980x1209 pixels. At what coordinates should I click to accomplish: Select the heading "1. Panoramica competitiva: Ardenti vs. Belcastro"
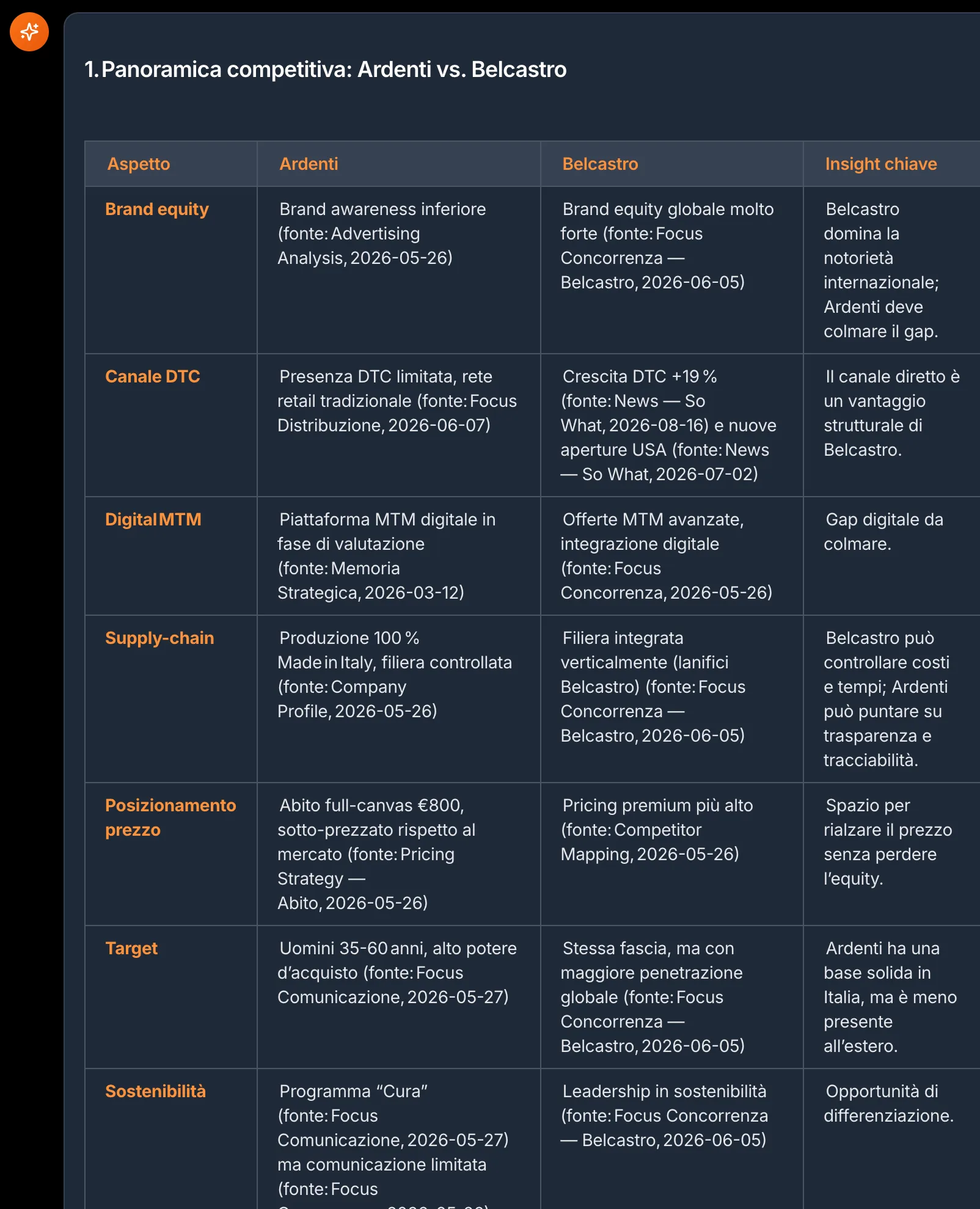[x=326, y=70]
